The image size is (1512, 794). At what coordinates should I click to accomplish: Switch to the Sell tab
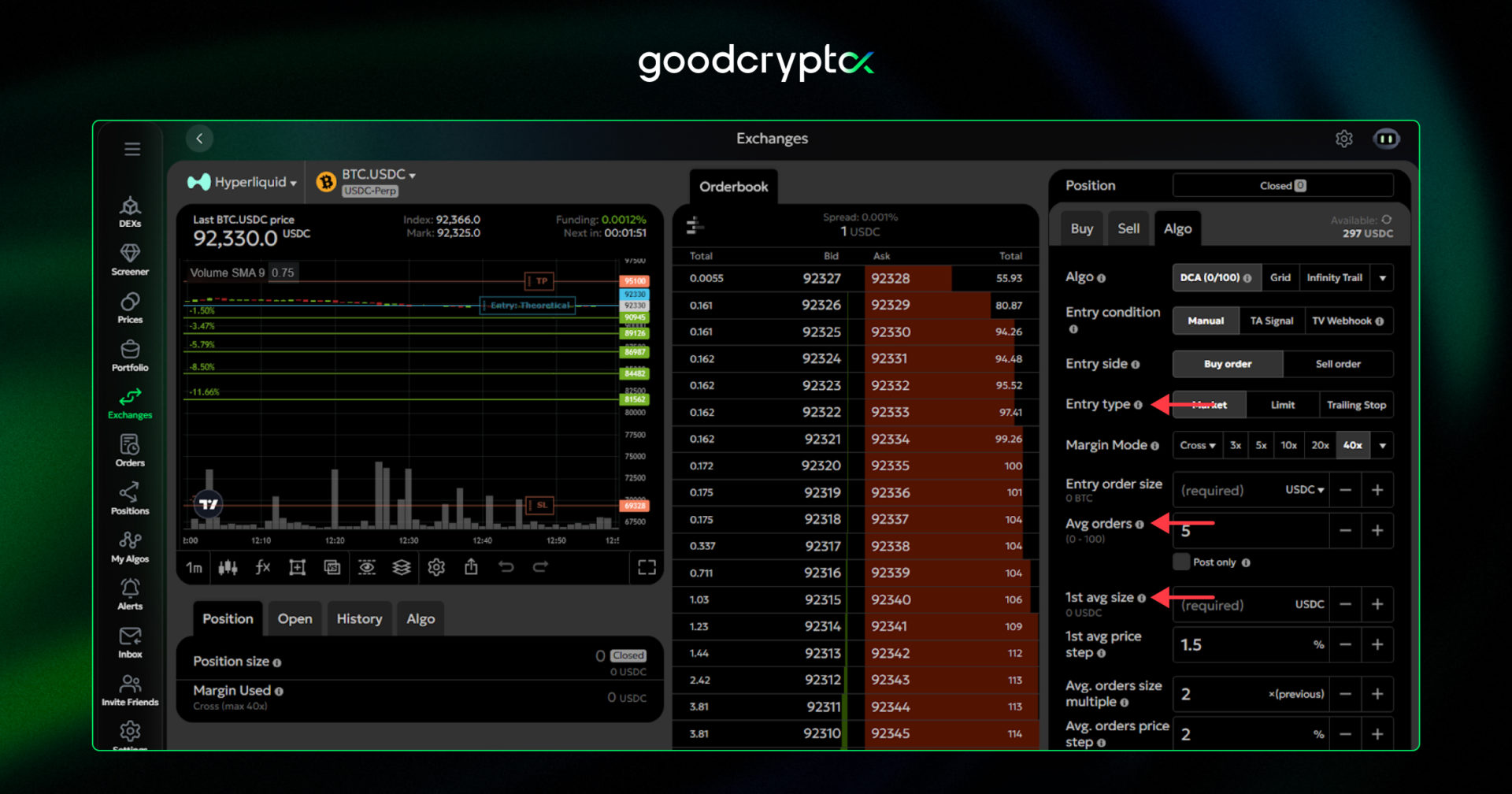(1128, 228)
